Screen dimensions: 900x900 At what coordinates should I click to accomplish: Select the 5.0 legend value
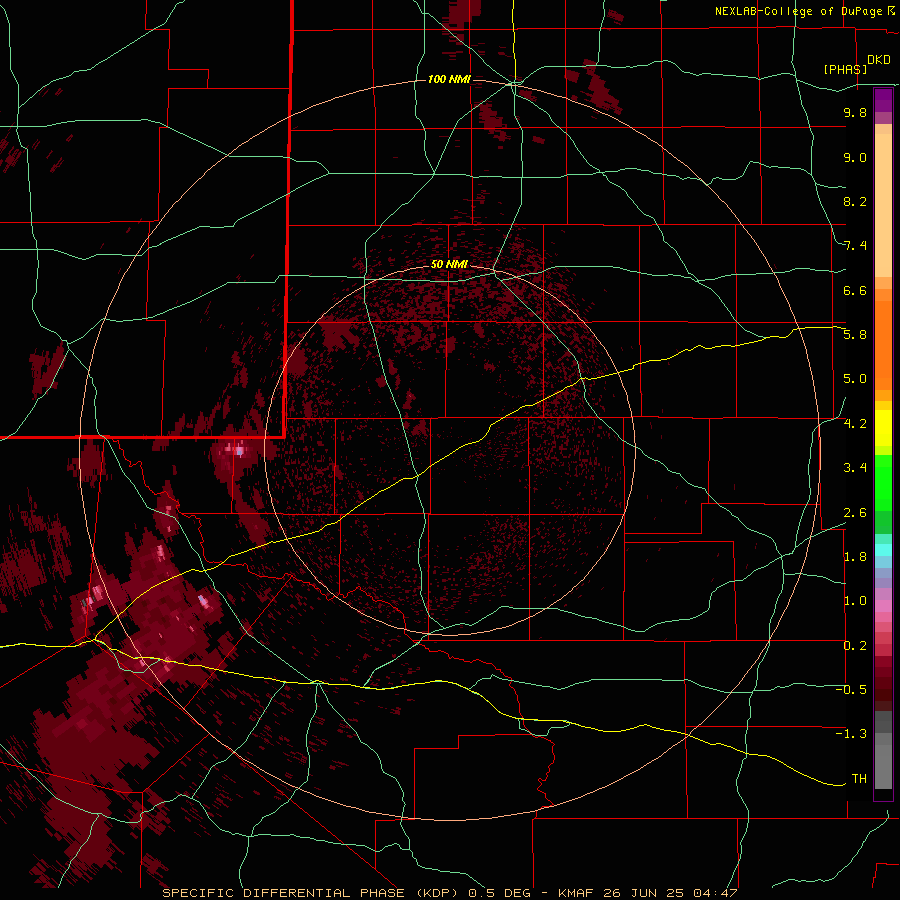tap(855, 379)
